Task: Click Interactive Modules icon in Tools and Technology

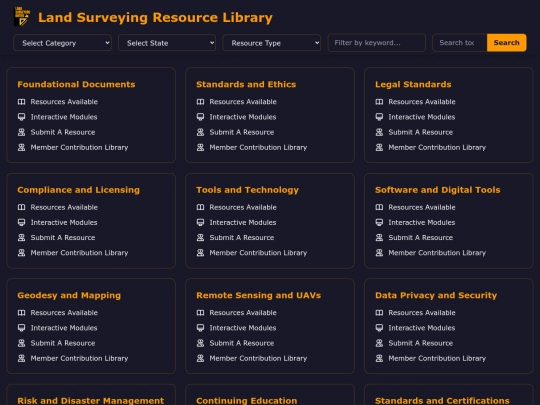Action: [200, 222]
